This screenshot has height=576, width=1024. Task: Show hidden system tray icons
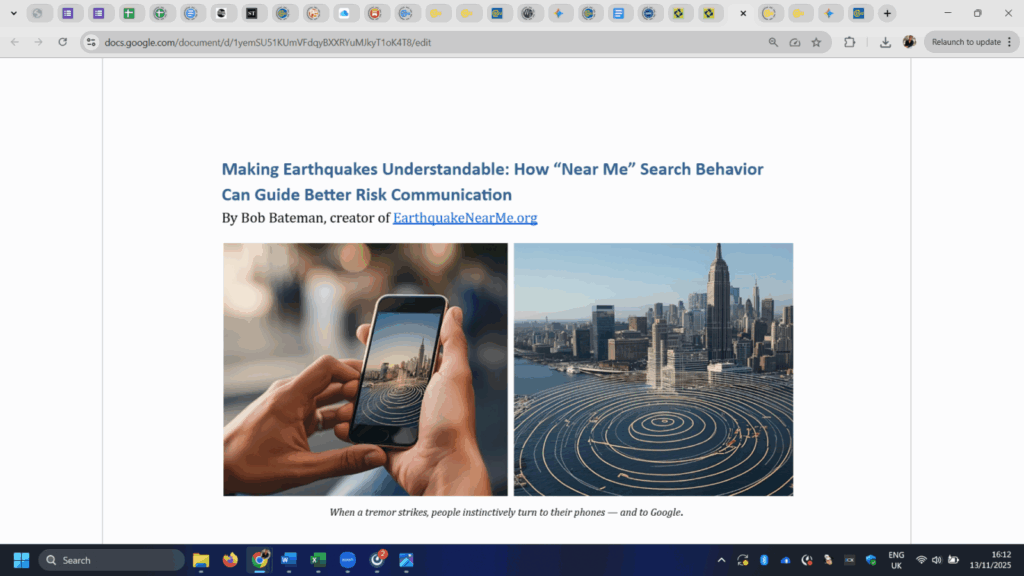721,560
